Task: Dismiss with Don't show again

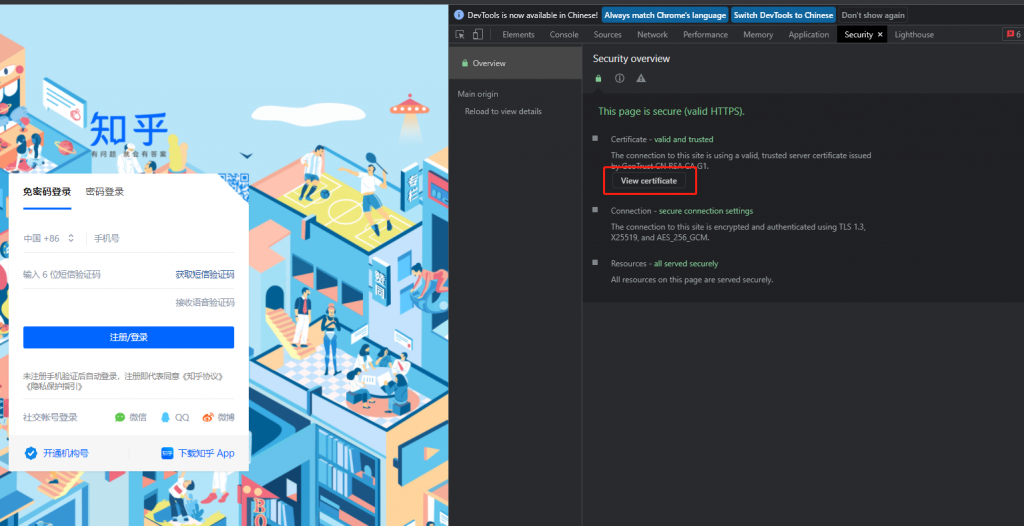Action: click(872, 15)
